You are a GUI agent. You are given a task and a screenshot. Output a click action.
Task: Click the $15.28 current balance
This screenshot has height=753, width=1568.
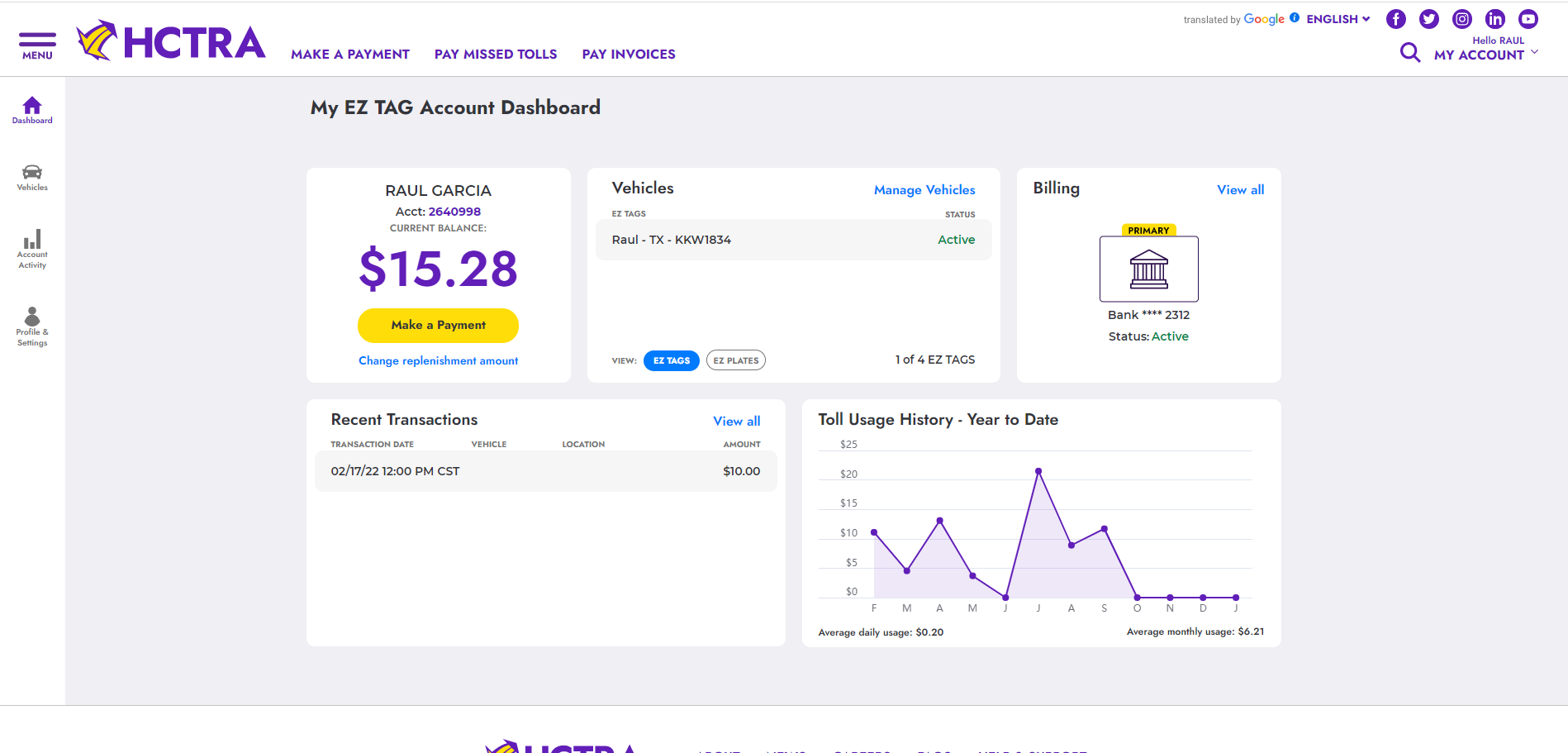[438, 269]
